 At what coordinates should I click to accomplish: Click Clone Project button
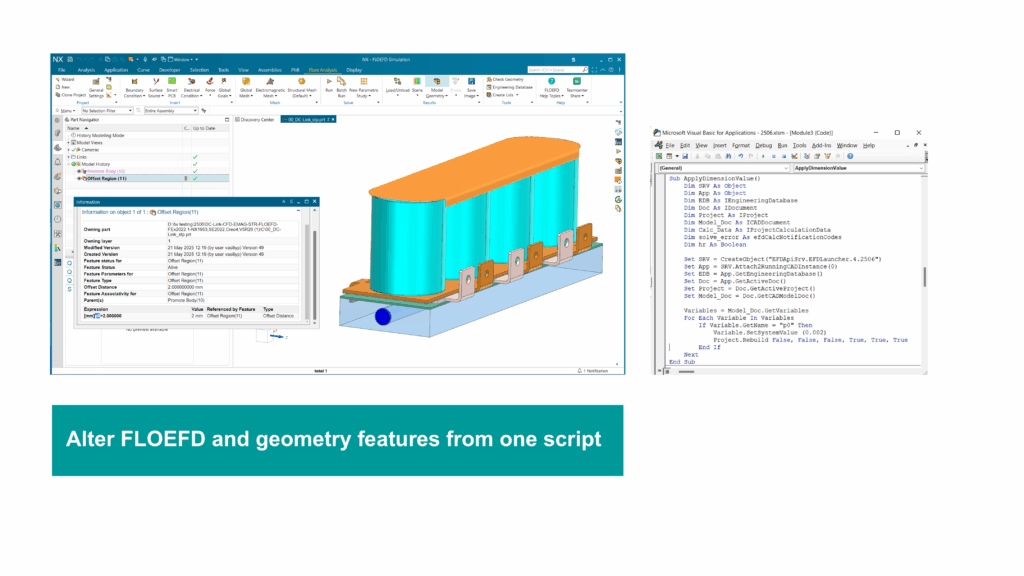pos(72,93)
